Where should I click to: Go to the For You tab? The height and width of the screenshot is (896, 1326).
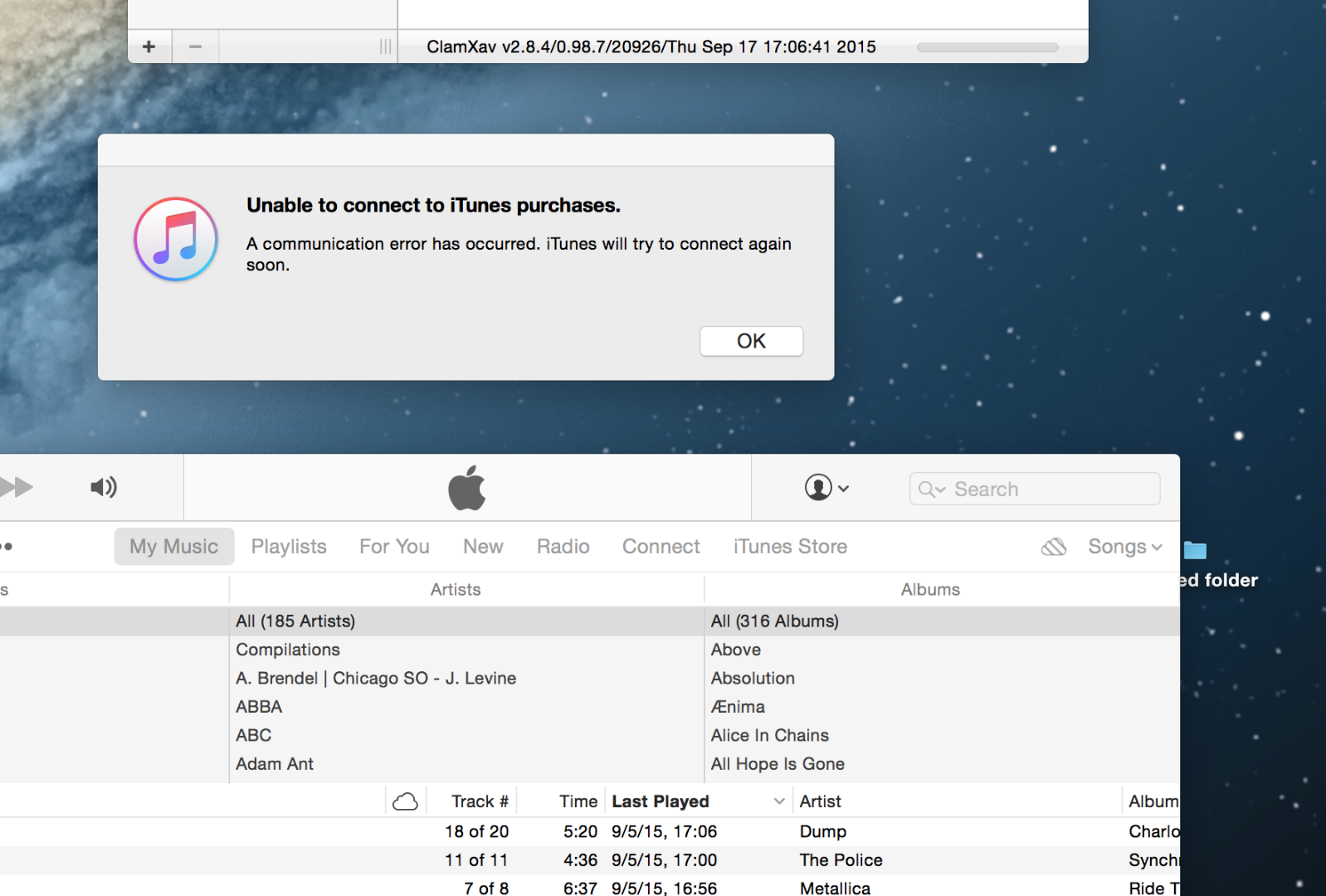coord(394,547)
